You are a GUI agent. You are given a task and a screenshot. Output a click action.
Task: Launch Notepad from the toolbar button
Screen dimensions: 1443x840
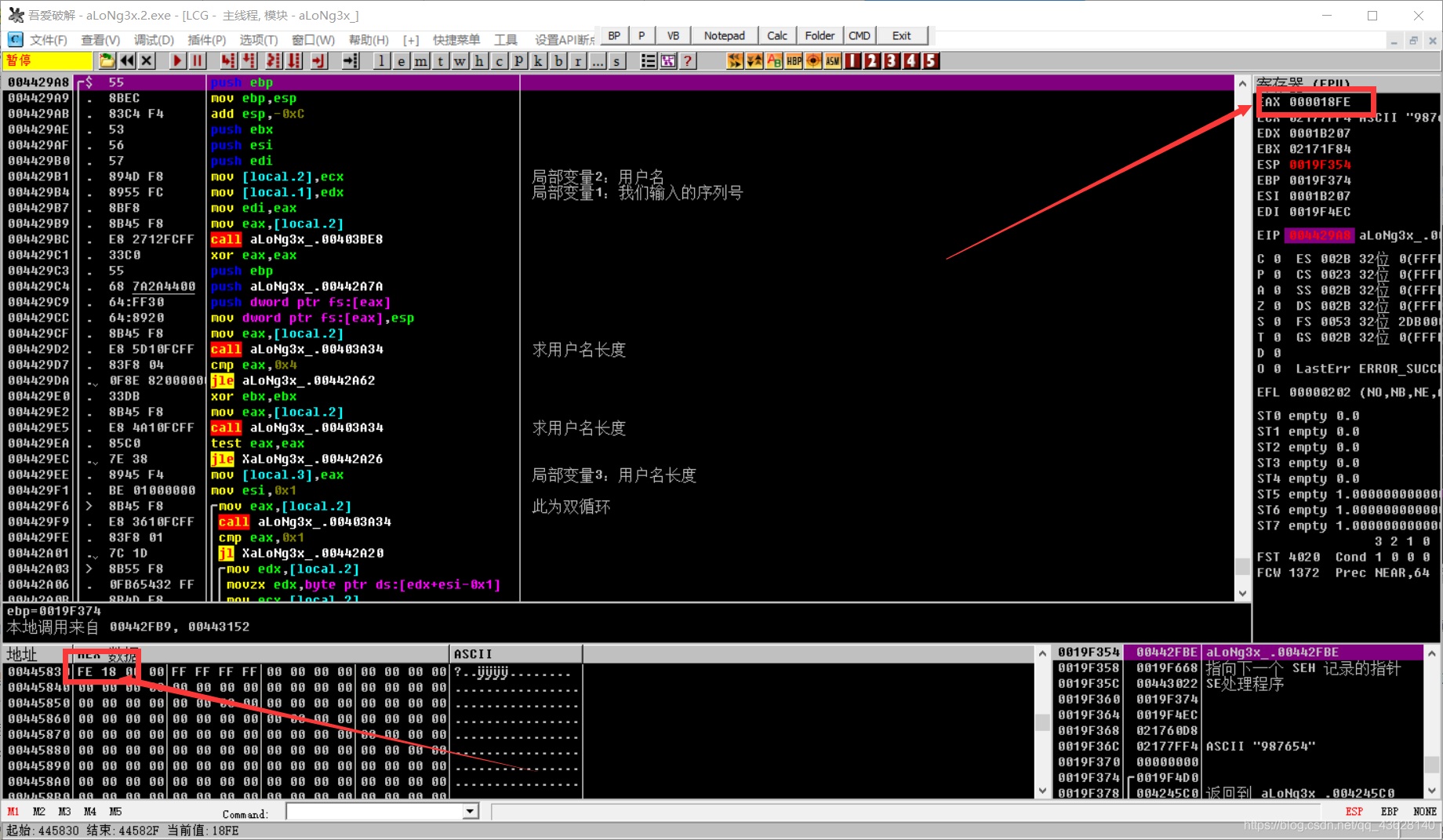click(x=724, y=36)
